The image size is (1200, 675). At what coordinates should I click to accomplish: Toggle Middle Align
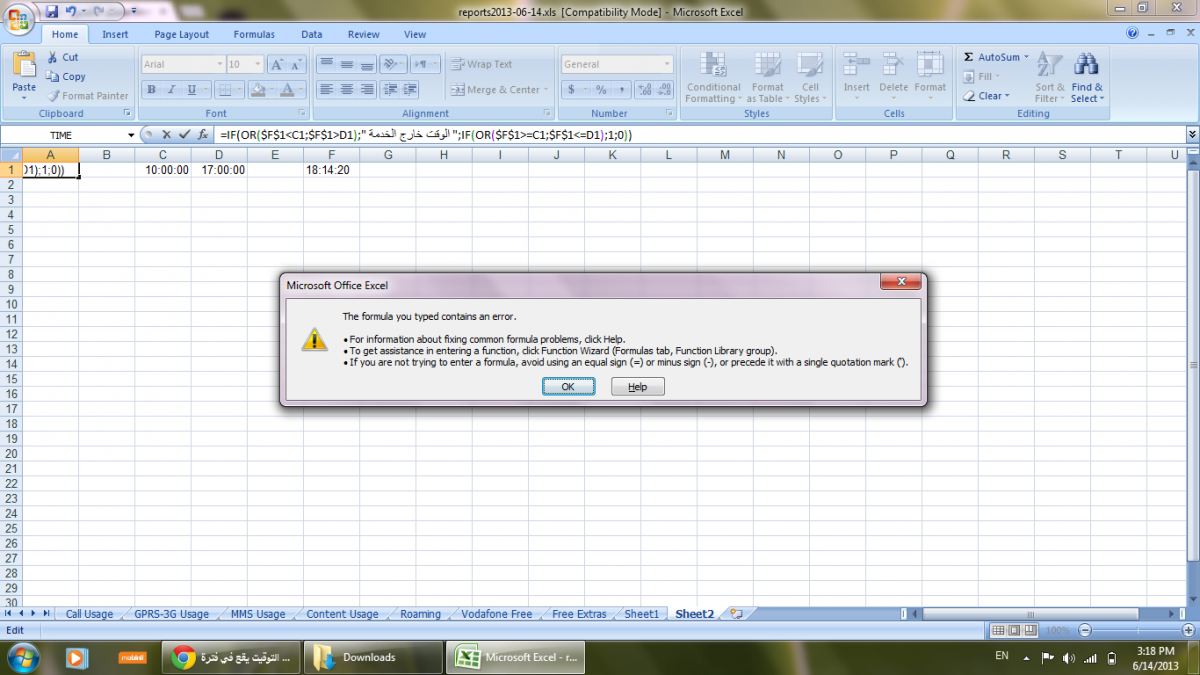click(x=346, y=64)
